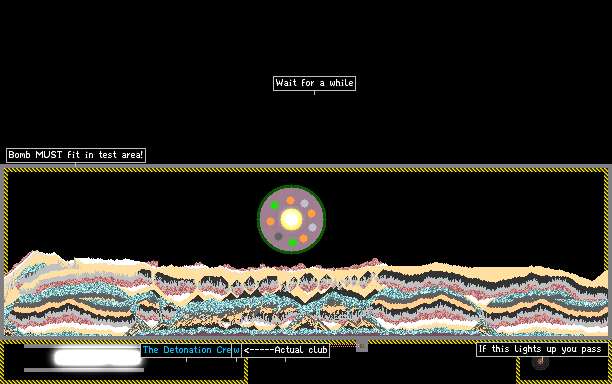The image size is (612, 384).
Task: Click the red dotted wire beside the gray box
Action: tap(343, 346)
